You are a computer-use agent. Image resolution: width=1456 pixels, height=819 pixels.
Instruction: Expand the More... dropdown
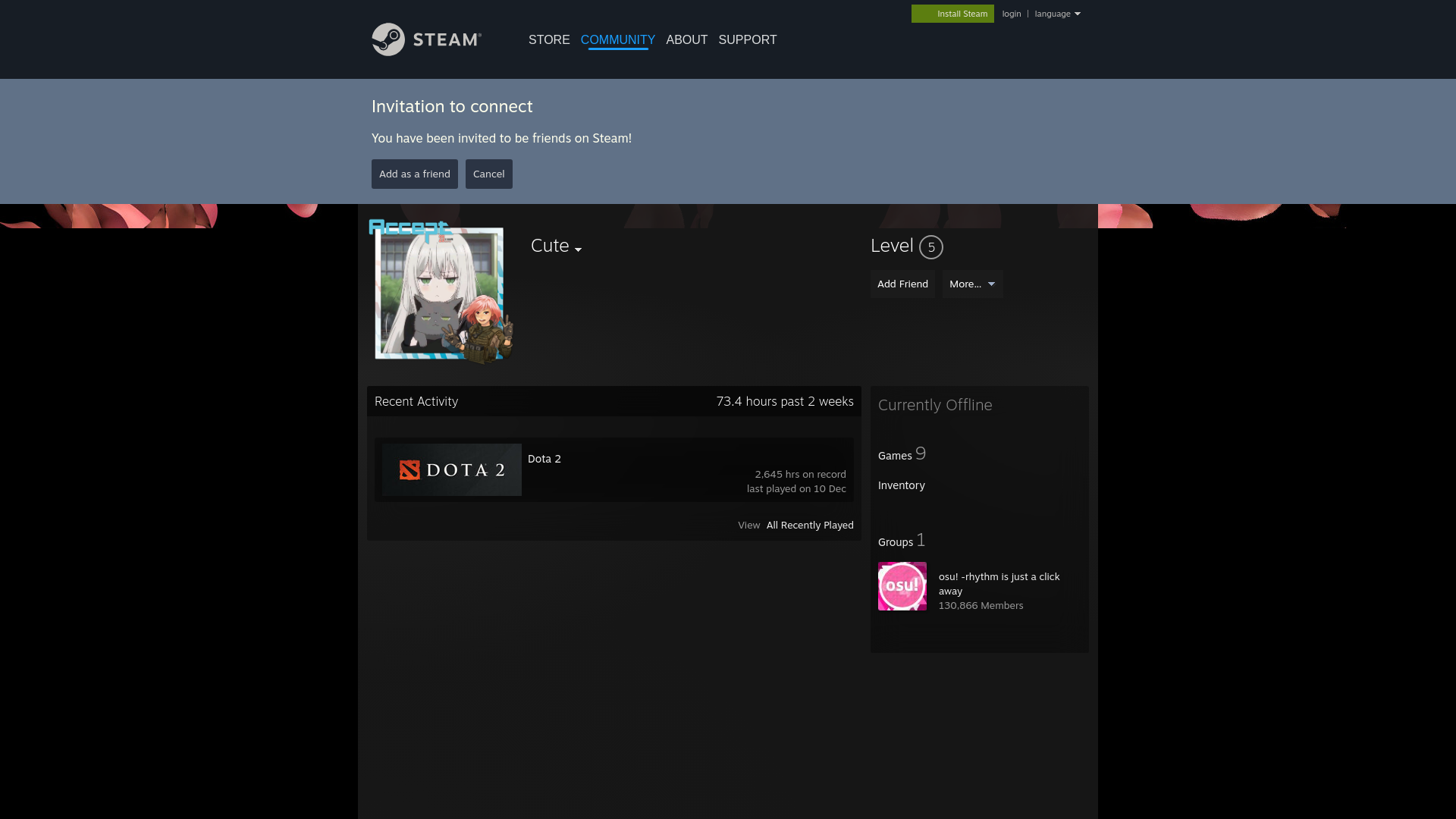(x=972, y=284)
